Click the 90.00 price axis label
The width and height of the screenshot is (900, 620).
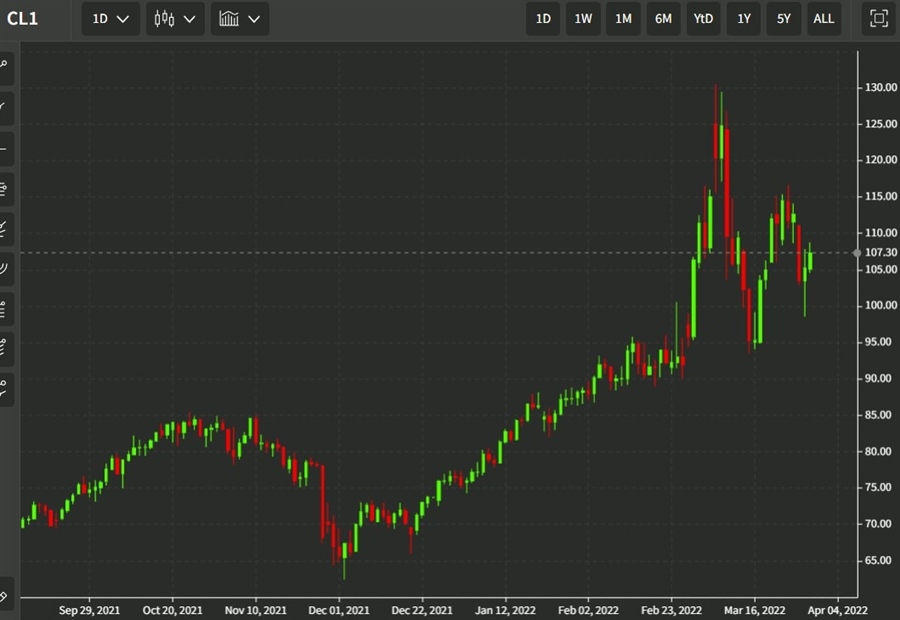pyautogui.click(x=878, y=378)
